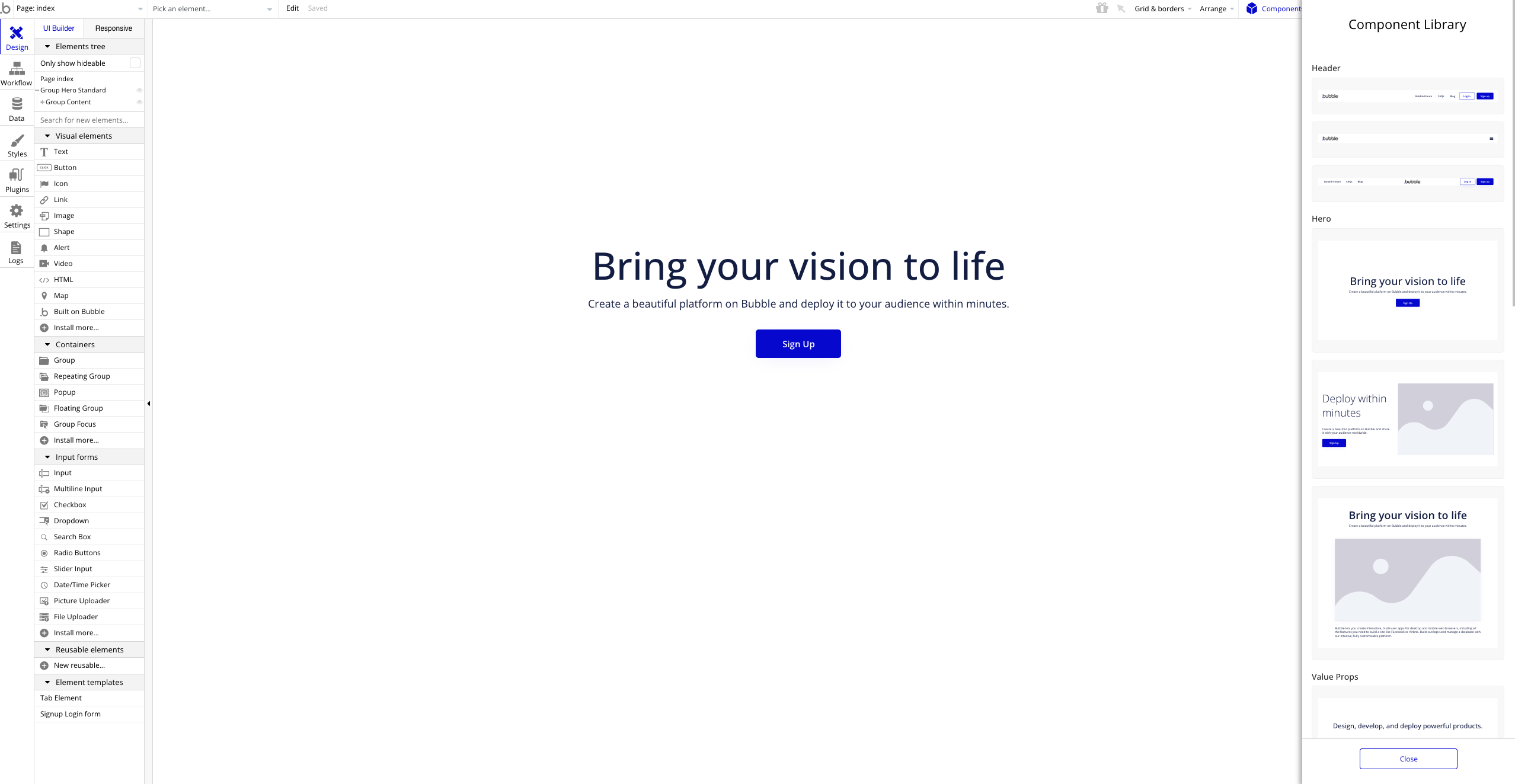
Task: Expand the Visual elements section
Action: pos(48,136)
